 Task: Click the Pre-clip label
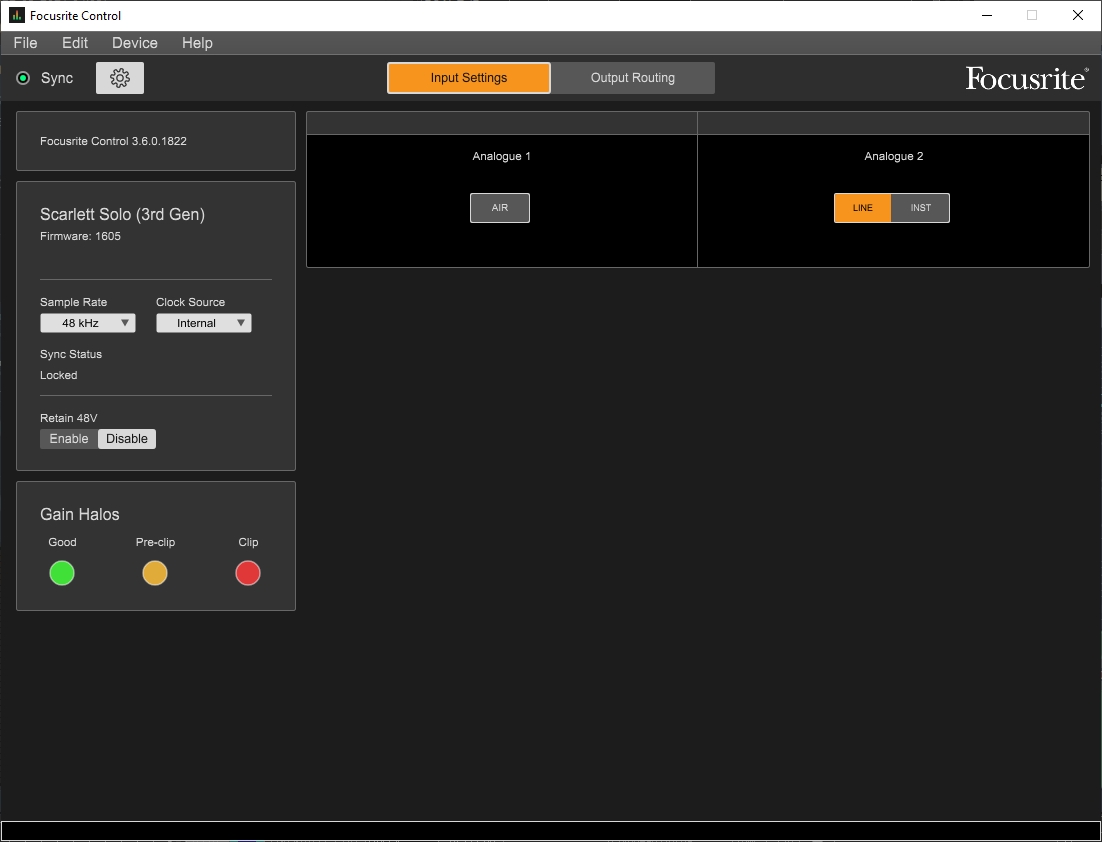coord(155,542)
